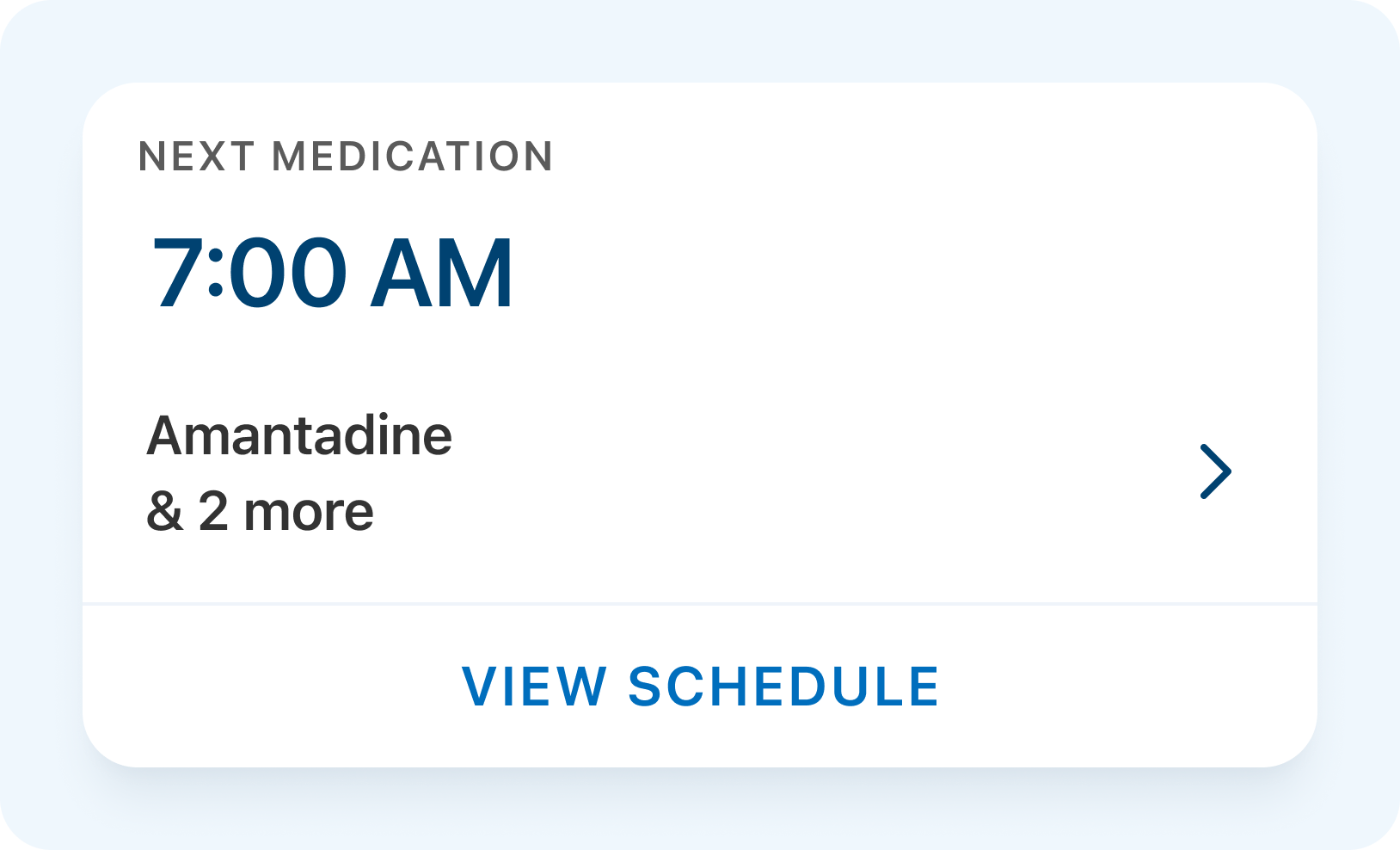The image size is (1400, 850).
Task: Hit the dark blue arrow beside Amantadine
Action: click(1215, 471)
